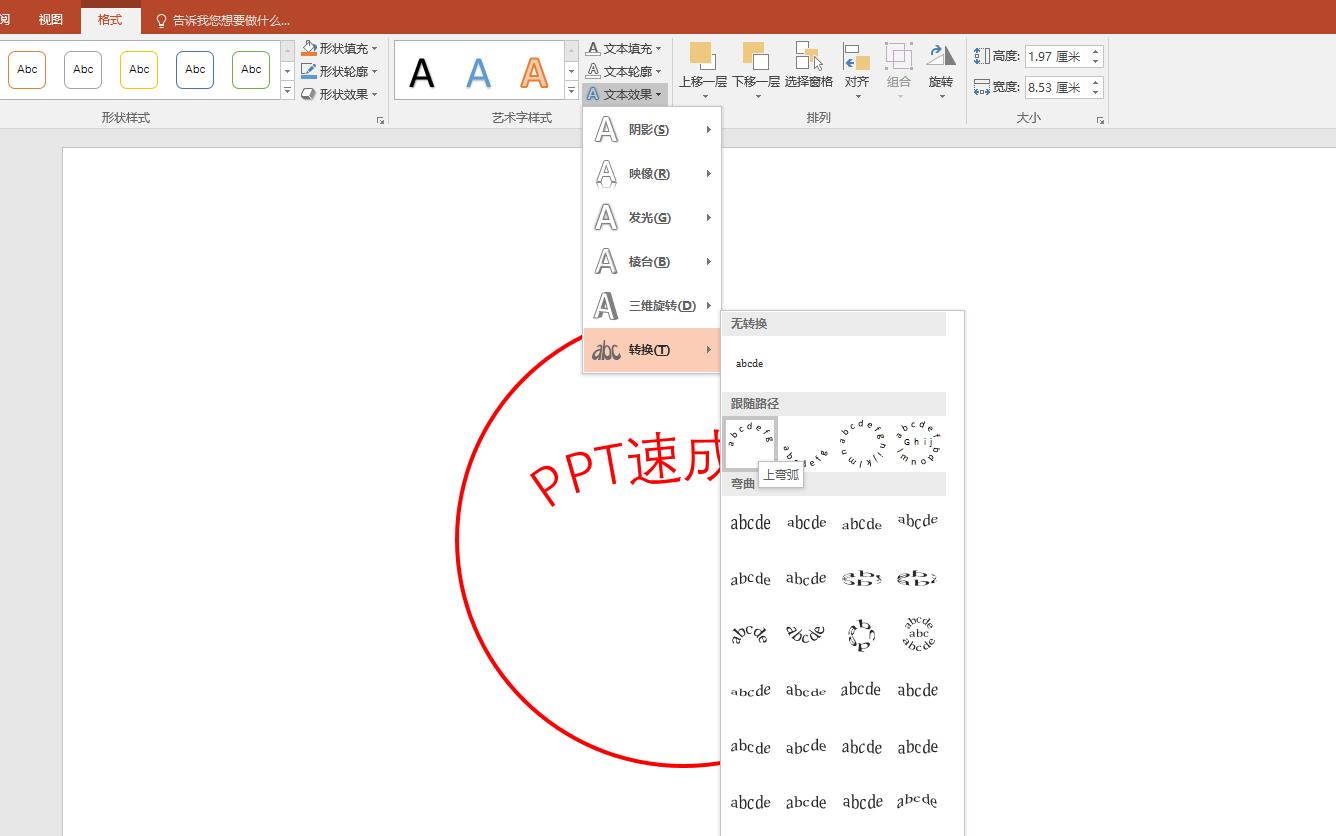Open the 形状效果 (Shape Effects) menu
The height and width of the screenshot is (836, 1336).
tap(340, 94)
